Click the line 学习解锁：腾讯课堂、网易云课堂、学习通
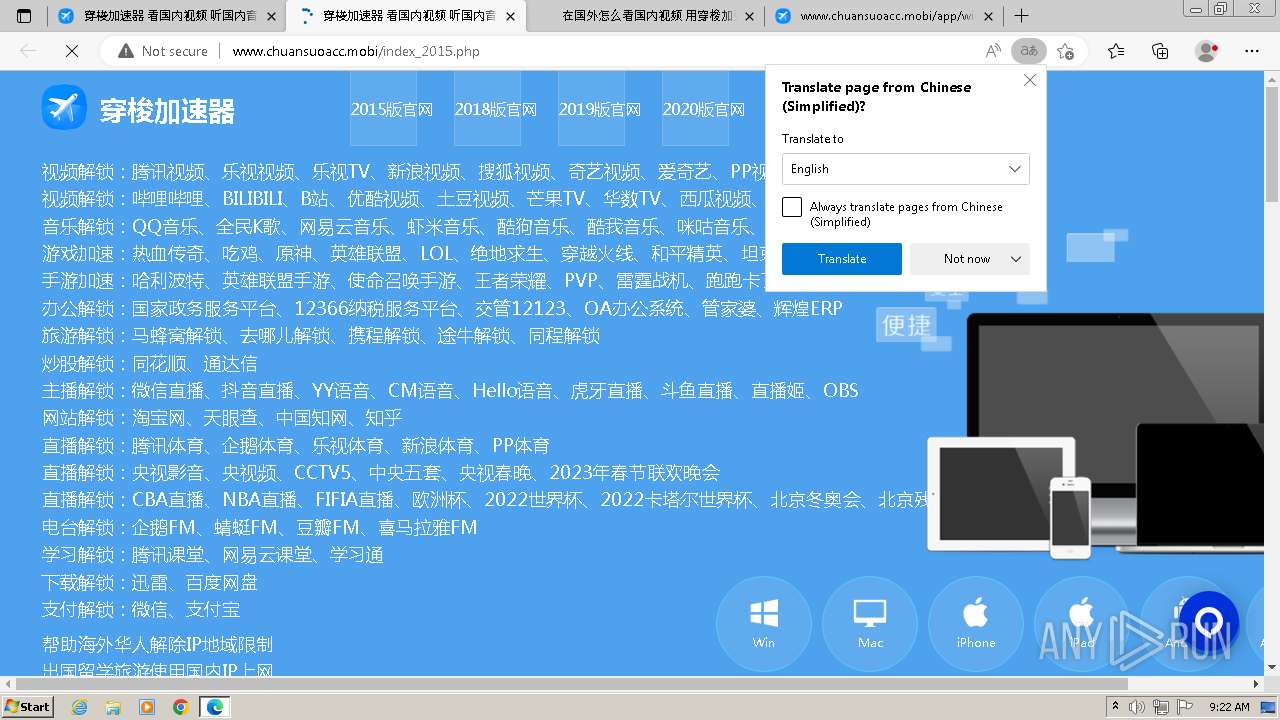Image resolution: width=1280 pixels, height=720 pixels. point(212,554)
